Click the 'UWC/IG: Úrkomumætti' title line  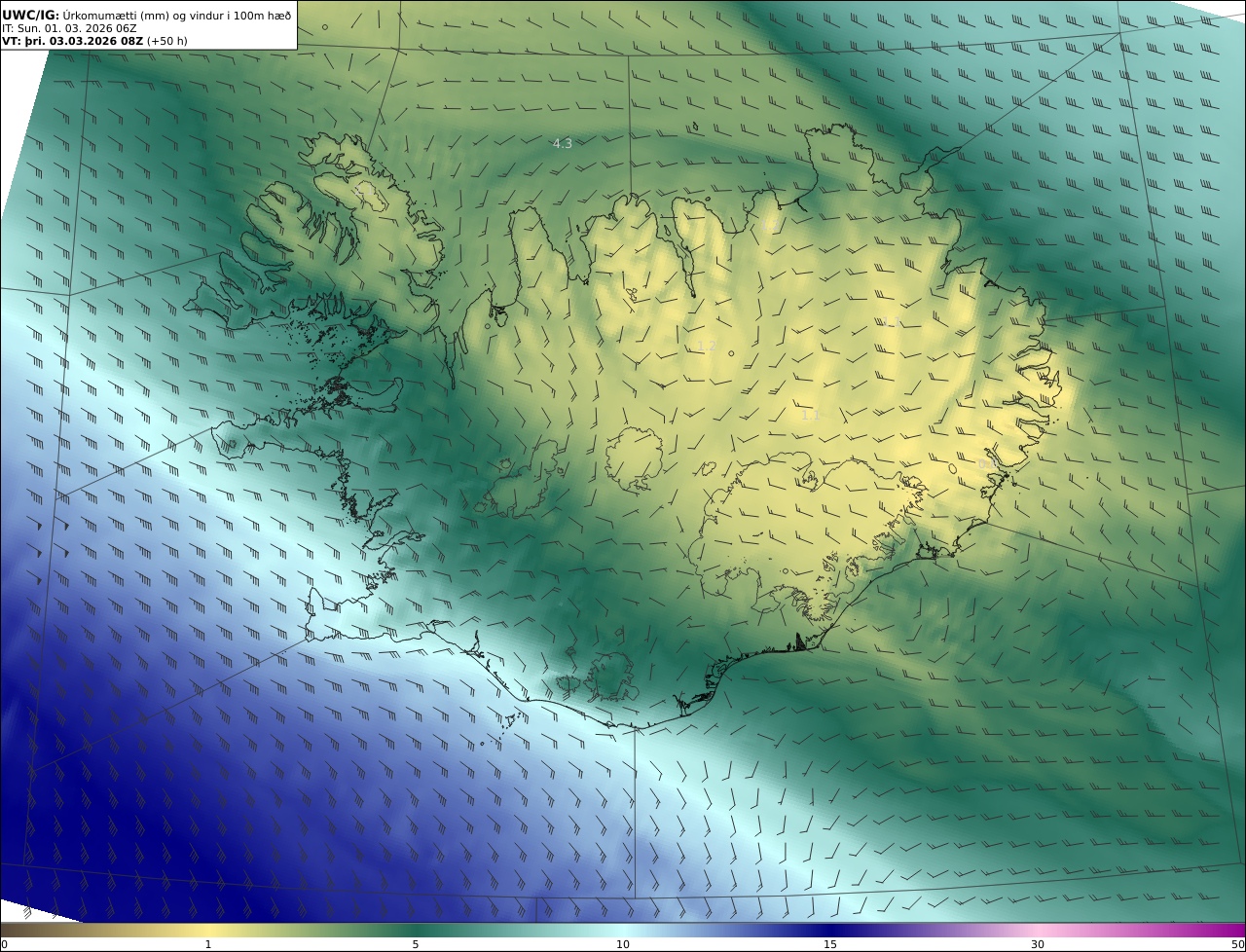click(x=146, y=15)
